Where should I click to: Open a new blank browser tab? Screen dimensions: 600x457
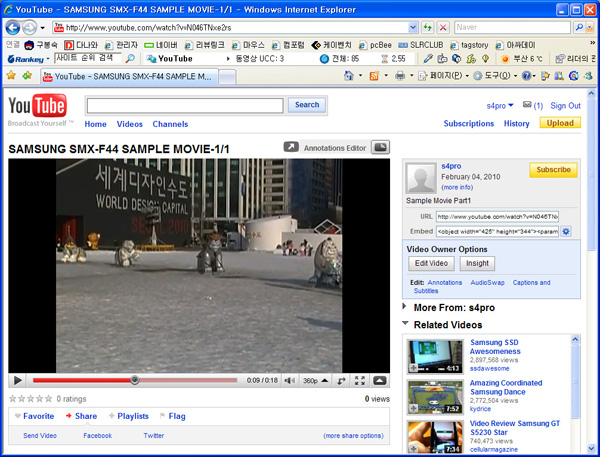point(227,77)
